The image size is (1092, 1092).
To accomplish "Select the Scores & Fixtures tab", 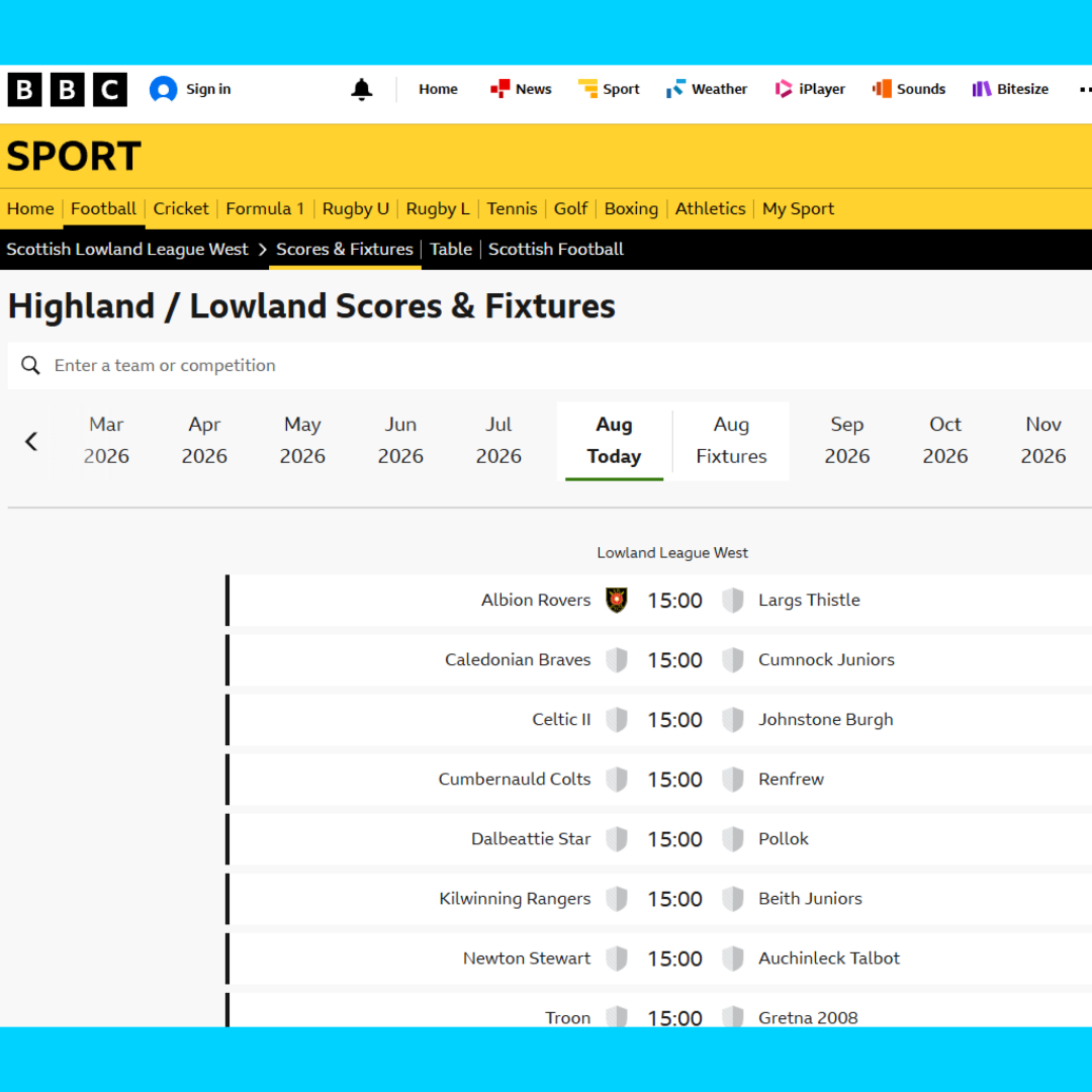I will 345,249.
